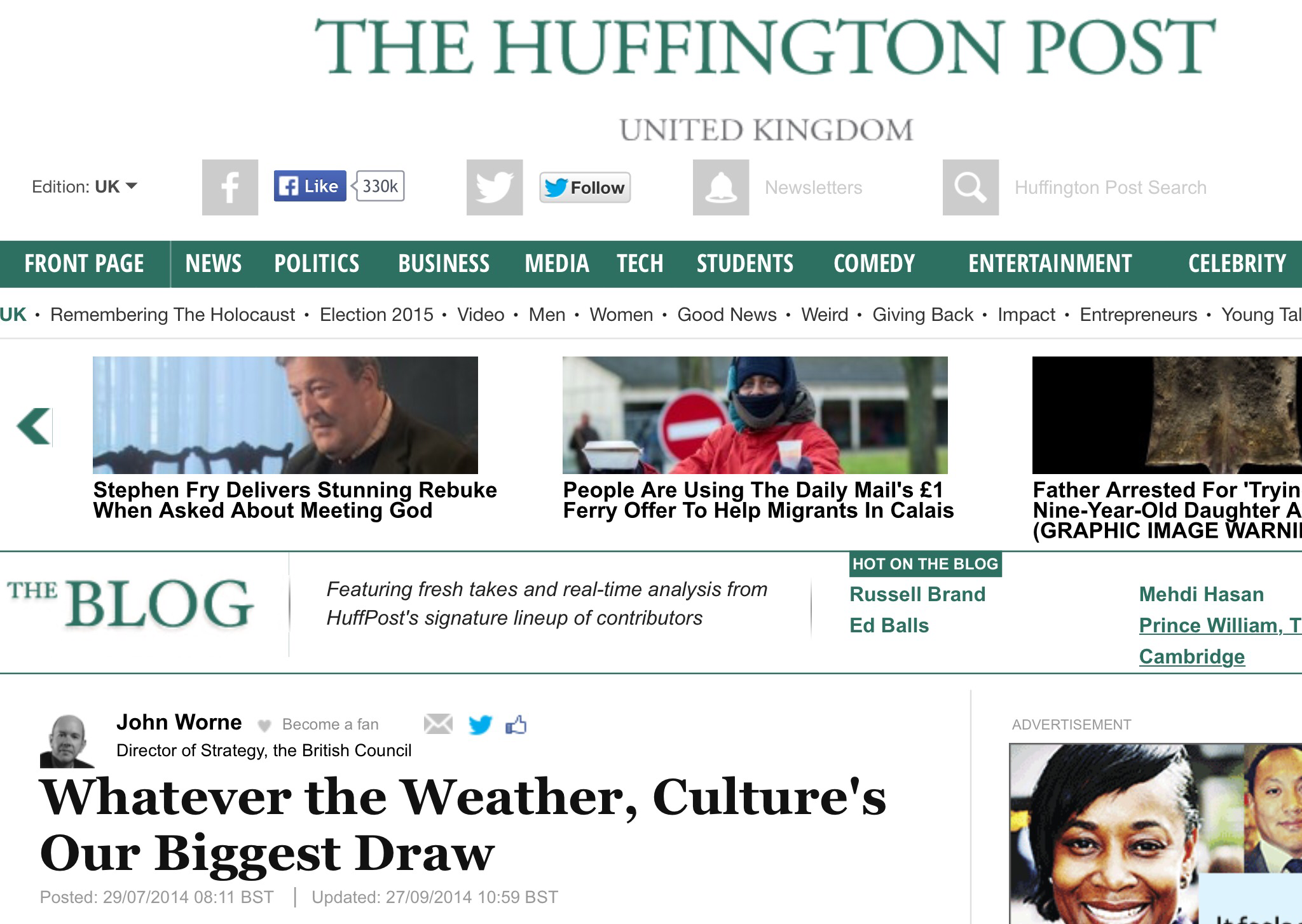Open the POLITICS navigation tab

[317, 264]
